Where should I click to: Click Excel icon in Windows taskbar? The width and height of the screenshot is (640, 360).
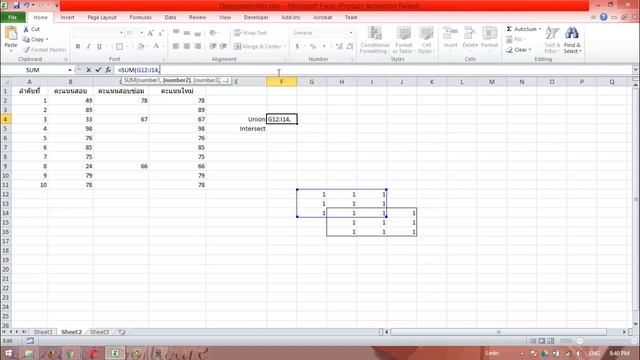click(115, 353)
